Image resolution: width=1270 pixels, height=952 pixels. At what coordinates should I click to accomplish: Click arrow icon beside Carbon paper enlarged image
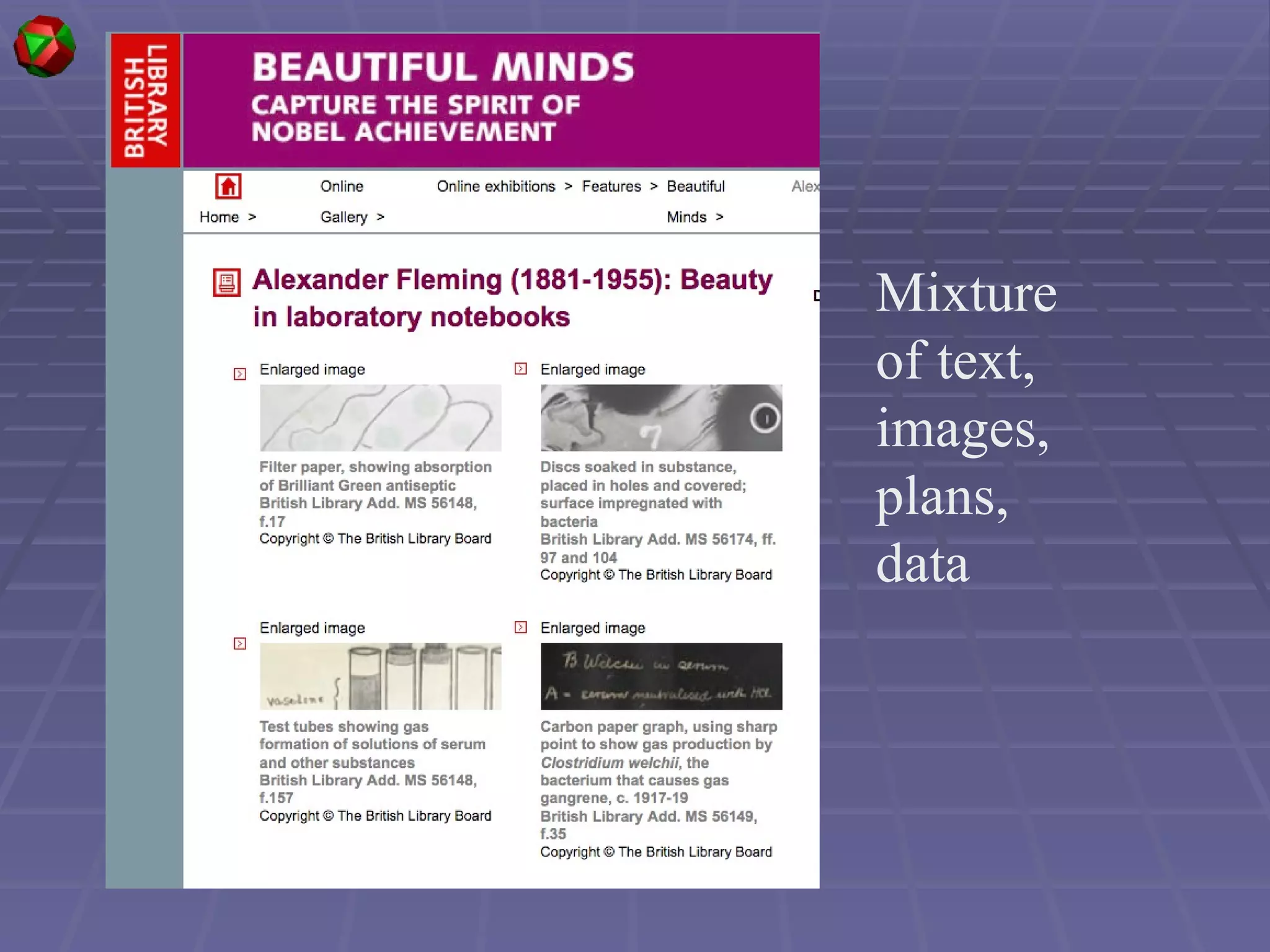[x=521, y=627]
